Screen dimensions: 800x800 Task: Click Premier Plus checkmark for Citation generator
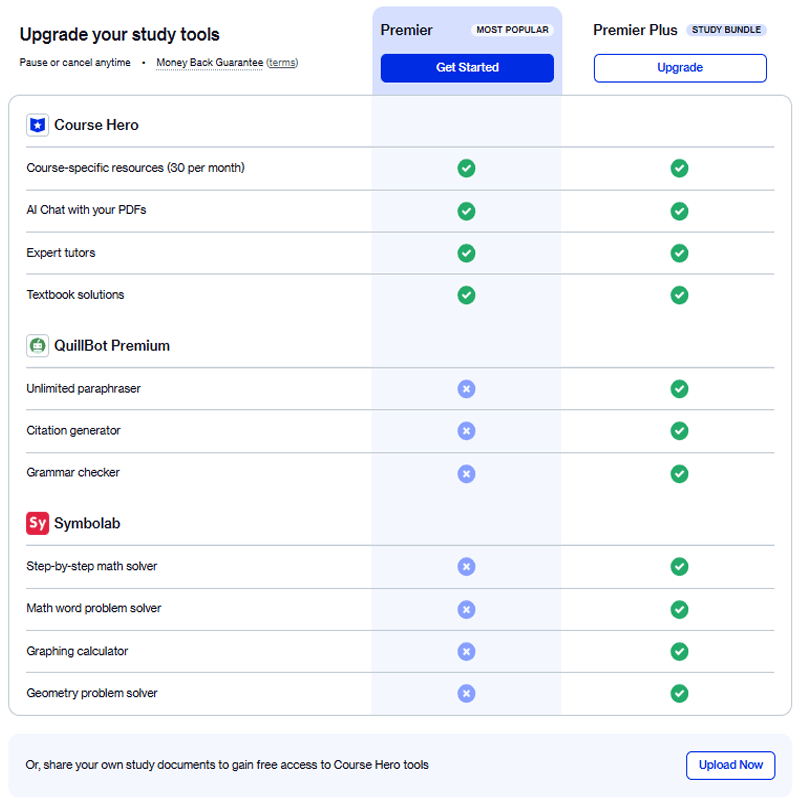click(679, 430)
